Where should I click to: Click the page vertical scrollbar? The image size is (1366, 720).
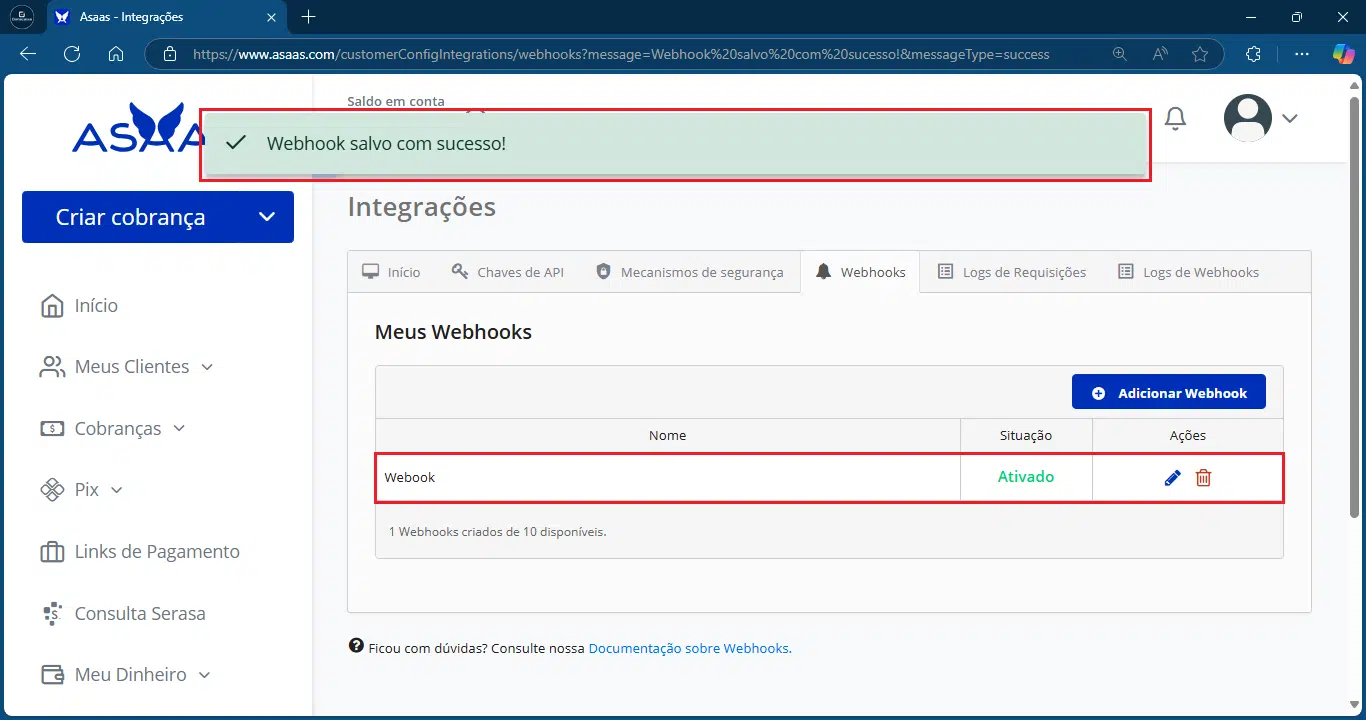point(1356,307)
